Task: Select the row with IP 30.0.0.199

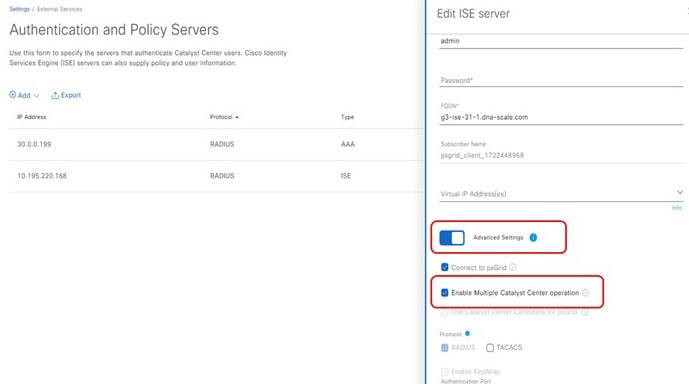Action: (x=216, y=144)
